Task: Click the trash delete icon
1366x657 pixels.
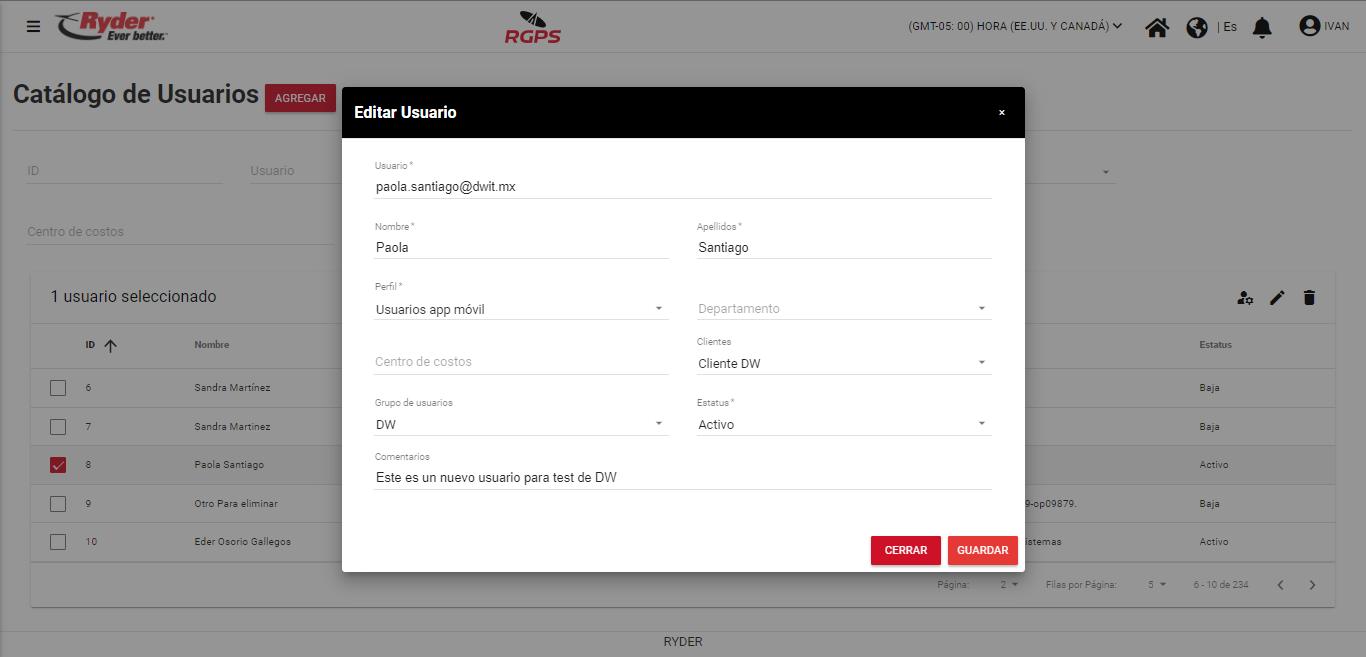Action: tap(1309, 297)
